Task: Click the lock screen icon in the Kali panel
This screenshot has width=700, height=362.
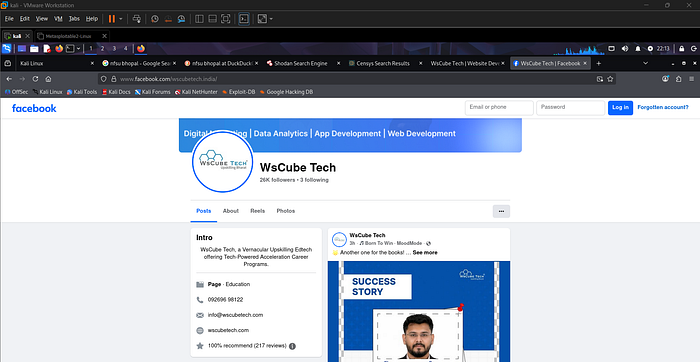Action: point(682,49)
